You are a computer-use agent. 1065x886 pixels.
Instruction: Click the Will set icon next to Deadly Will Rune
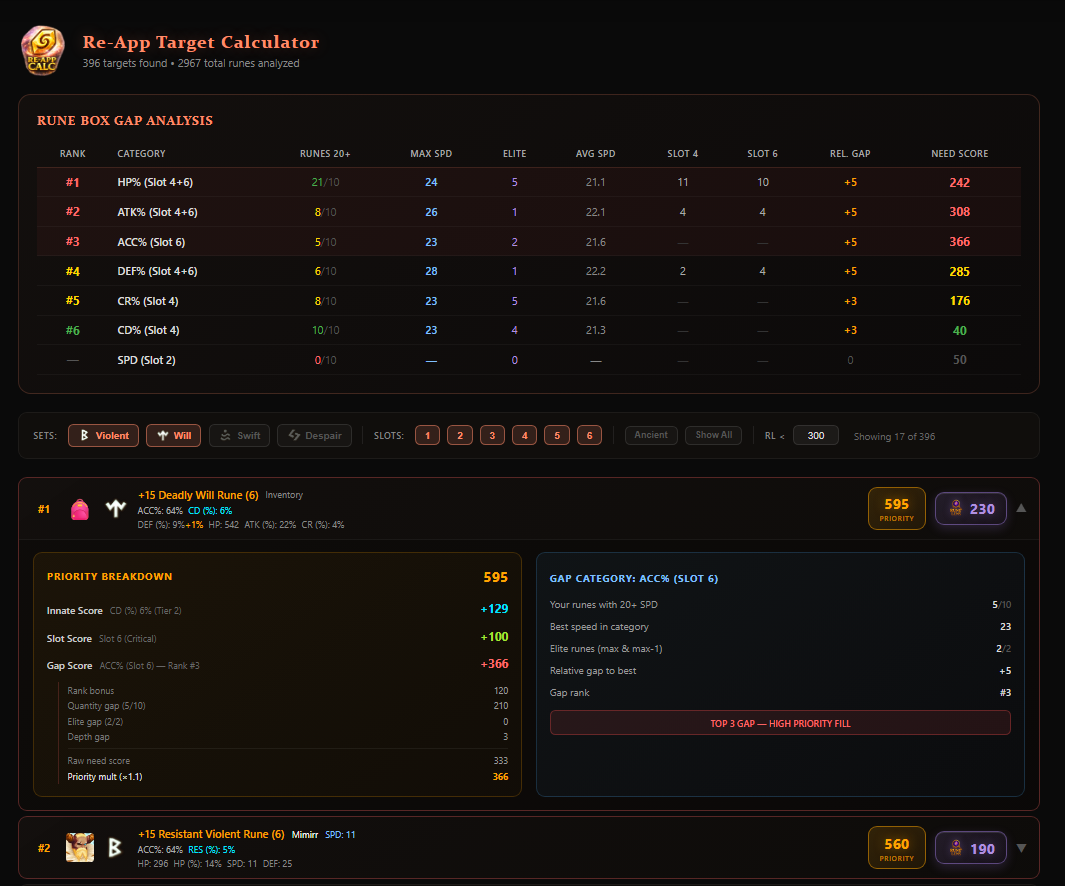tap(115, 509)
